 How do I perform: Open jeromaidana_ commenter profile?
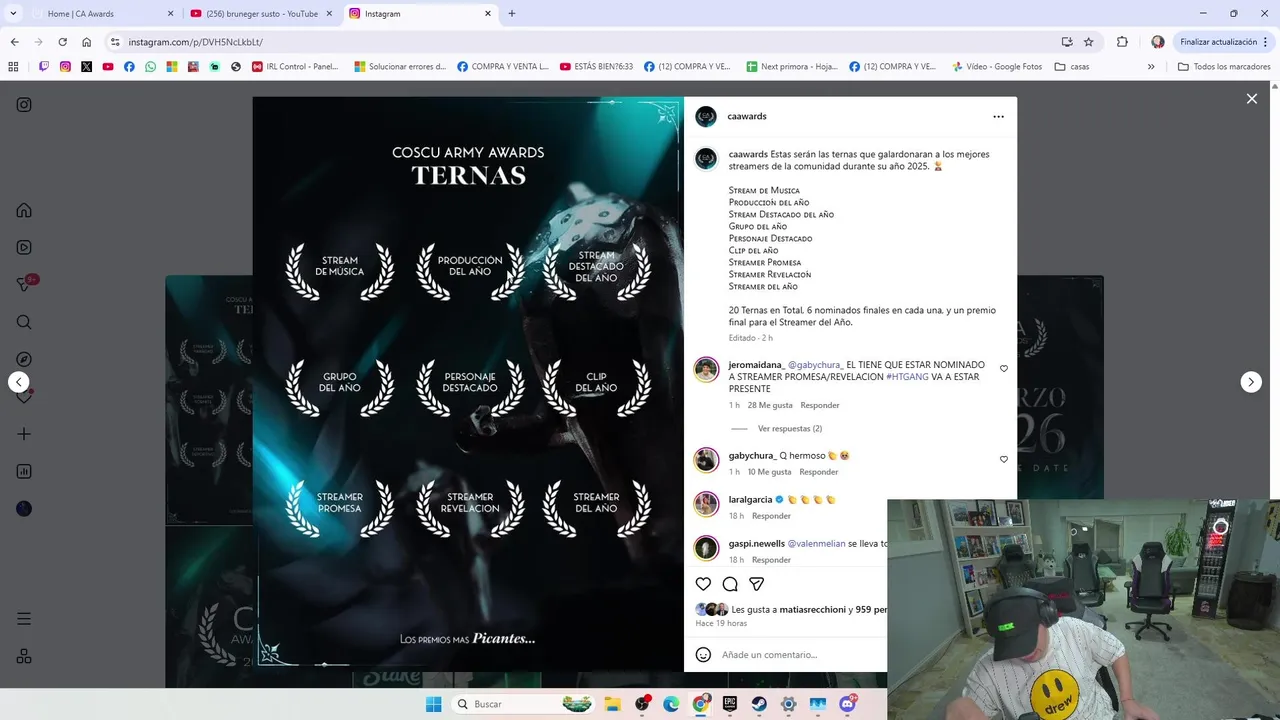point(758,365)
